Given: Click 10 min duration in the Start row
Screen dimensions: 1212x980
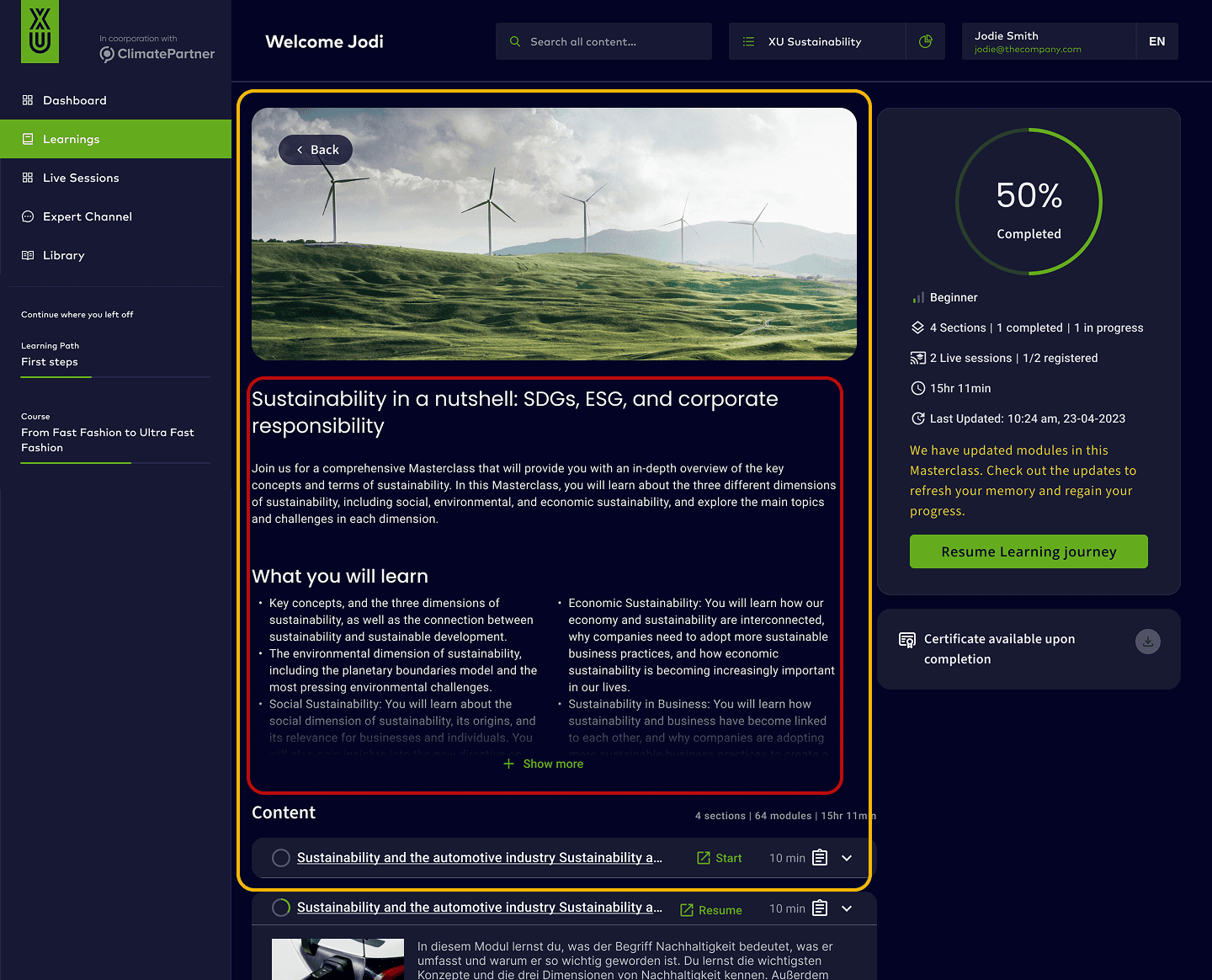Looking at the screenshot, I should pos(787,858).
